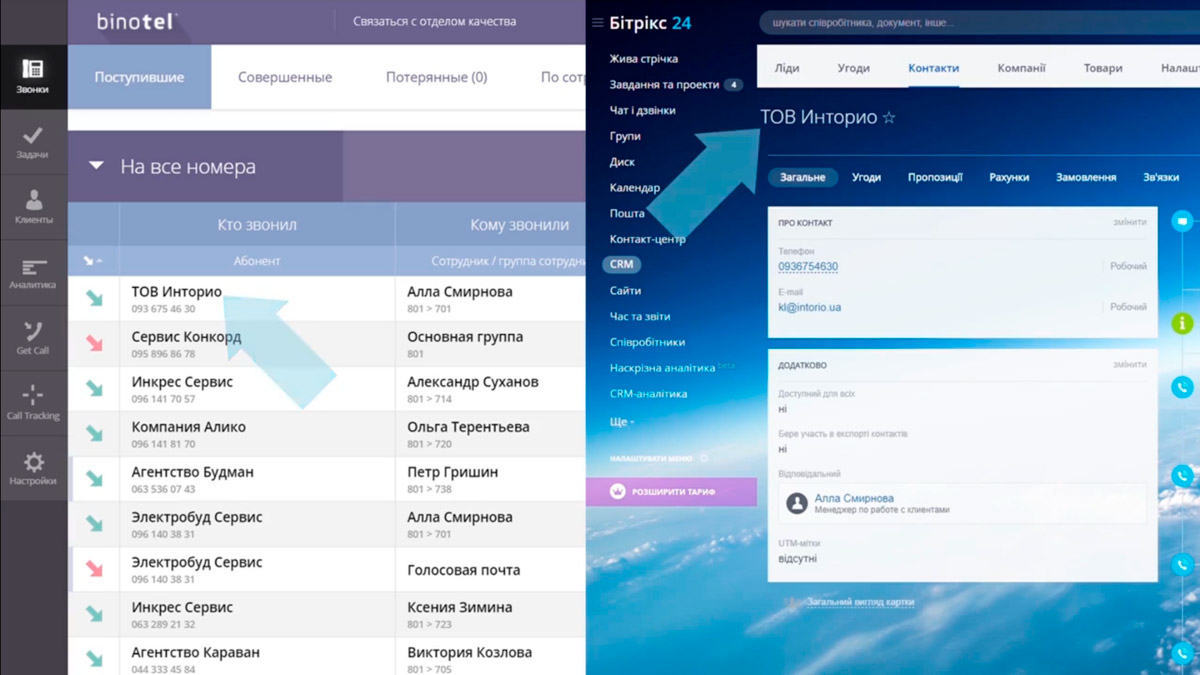
Task: Open the Звонки section in the Binotel sidebar
Action: tap(33, 77)
